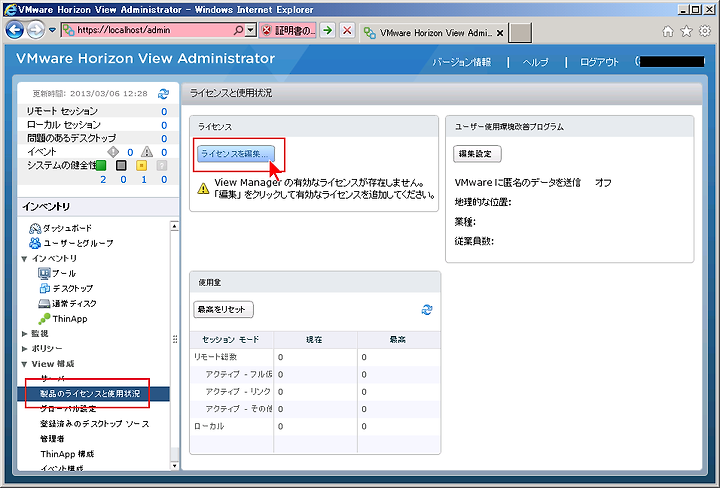Close the VMware Horizon View Admi... tab
The width and height of the screenshot is (720, 488).
pos(500,33)
